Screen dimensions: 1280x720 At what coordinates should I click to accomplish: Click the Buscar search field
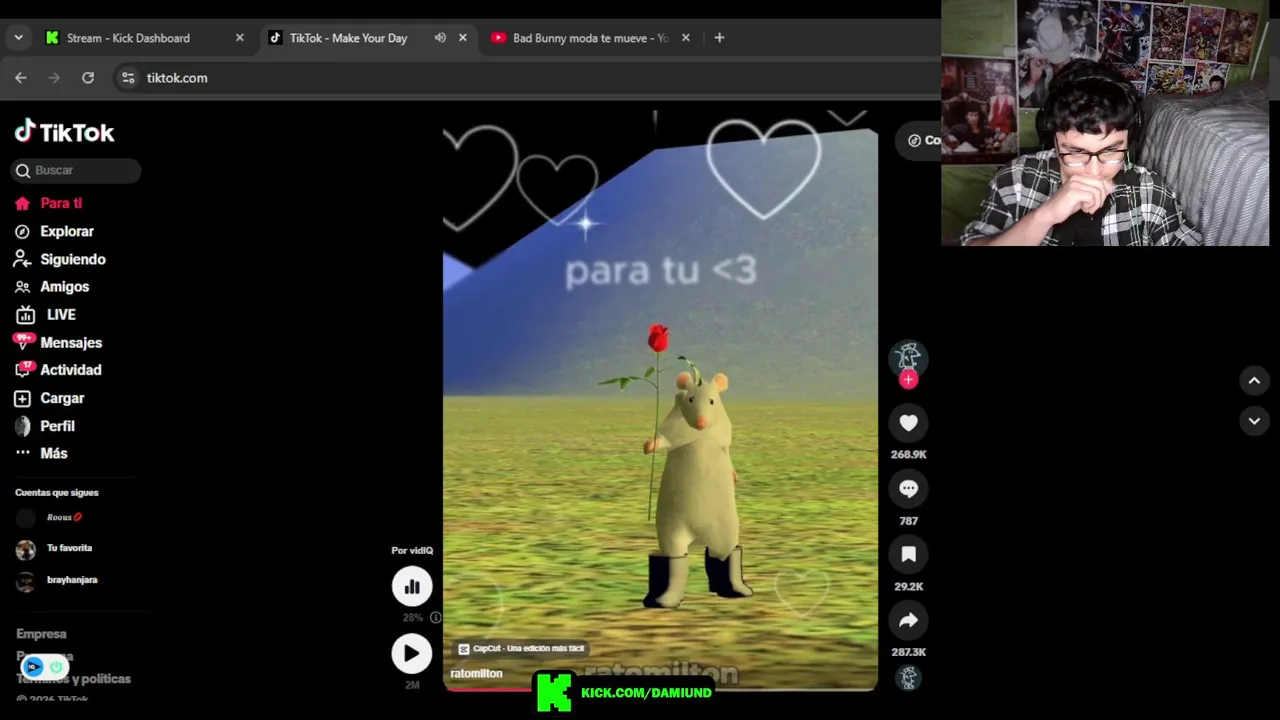pyautogui.click(x=76, y=171)
